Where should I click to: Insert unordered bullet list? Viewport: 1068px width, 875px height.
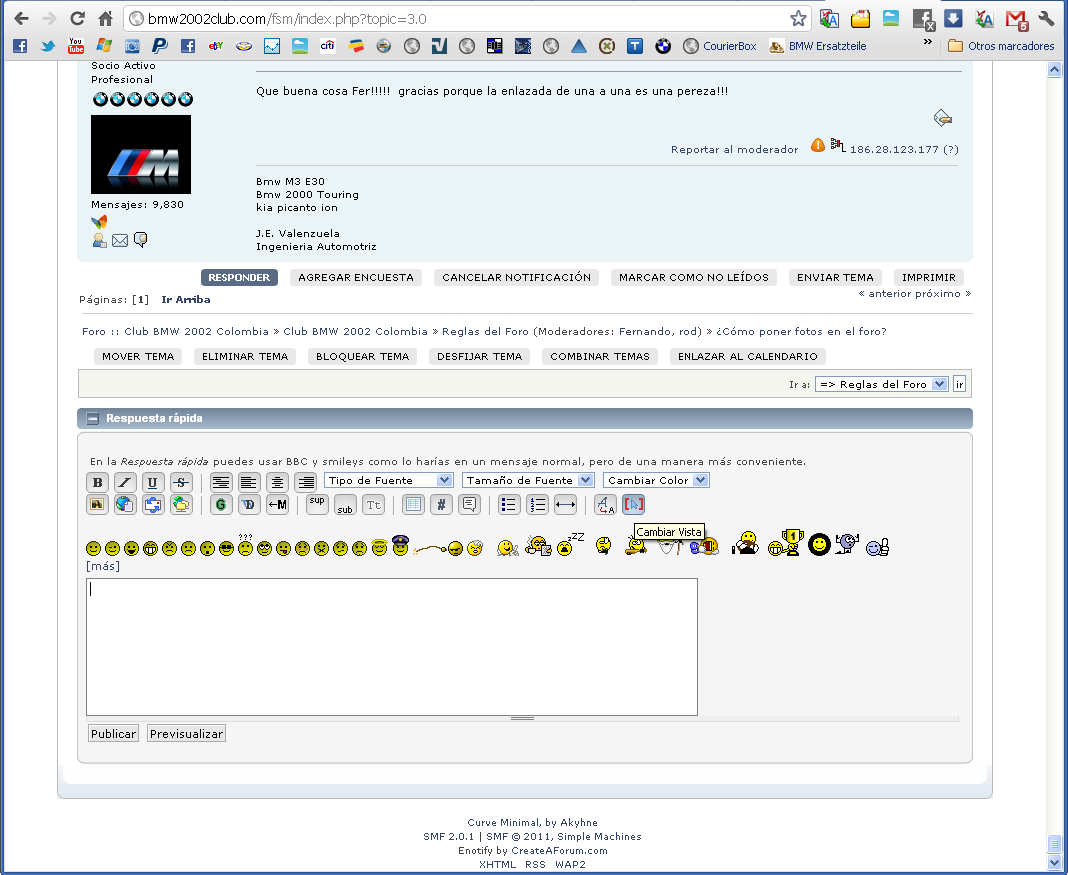(509, 505)
